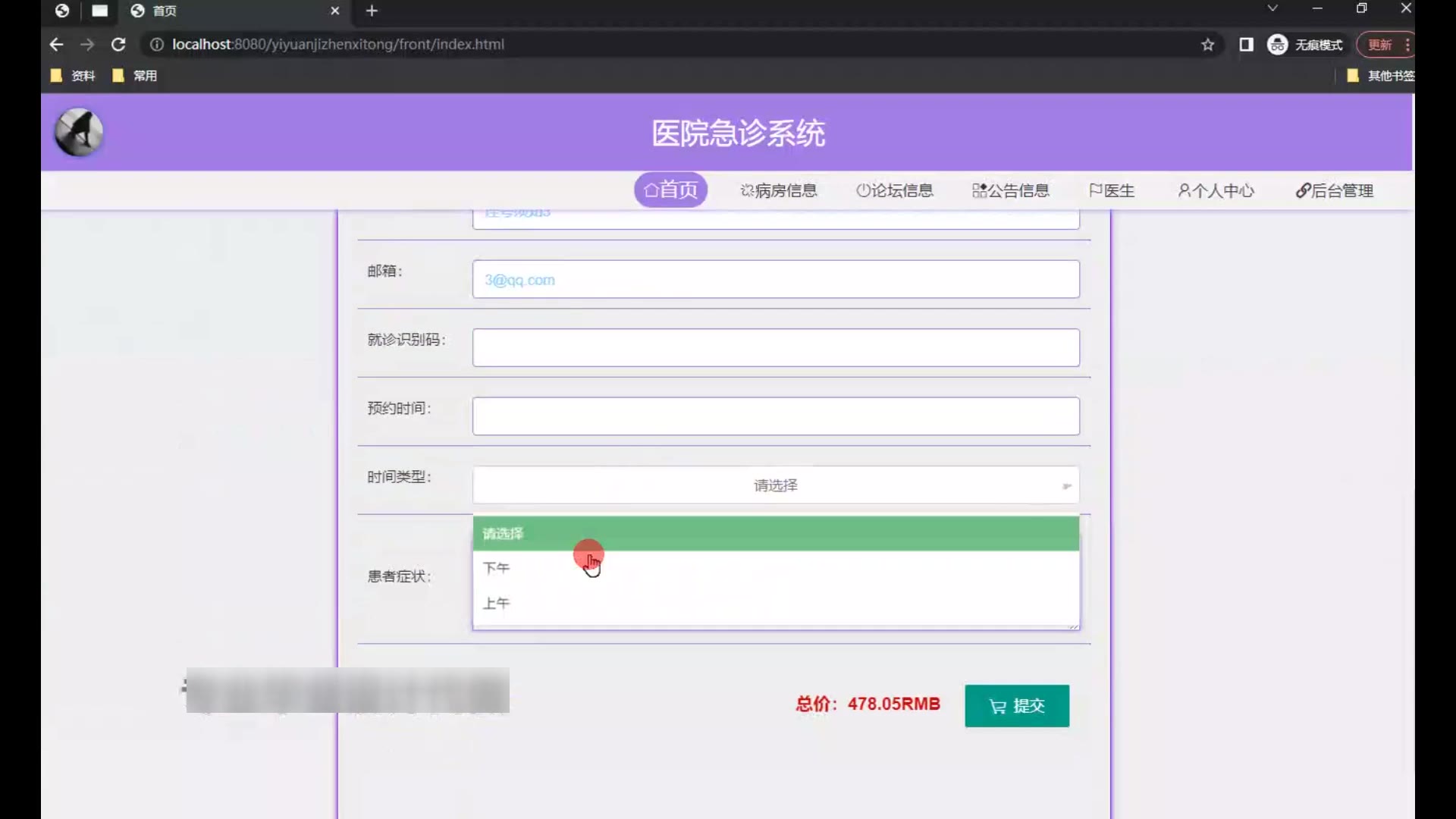1456x819 pixels.
Task: Bookmark page with the star icon
Action: click(x=1208, y=45)
